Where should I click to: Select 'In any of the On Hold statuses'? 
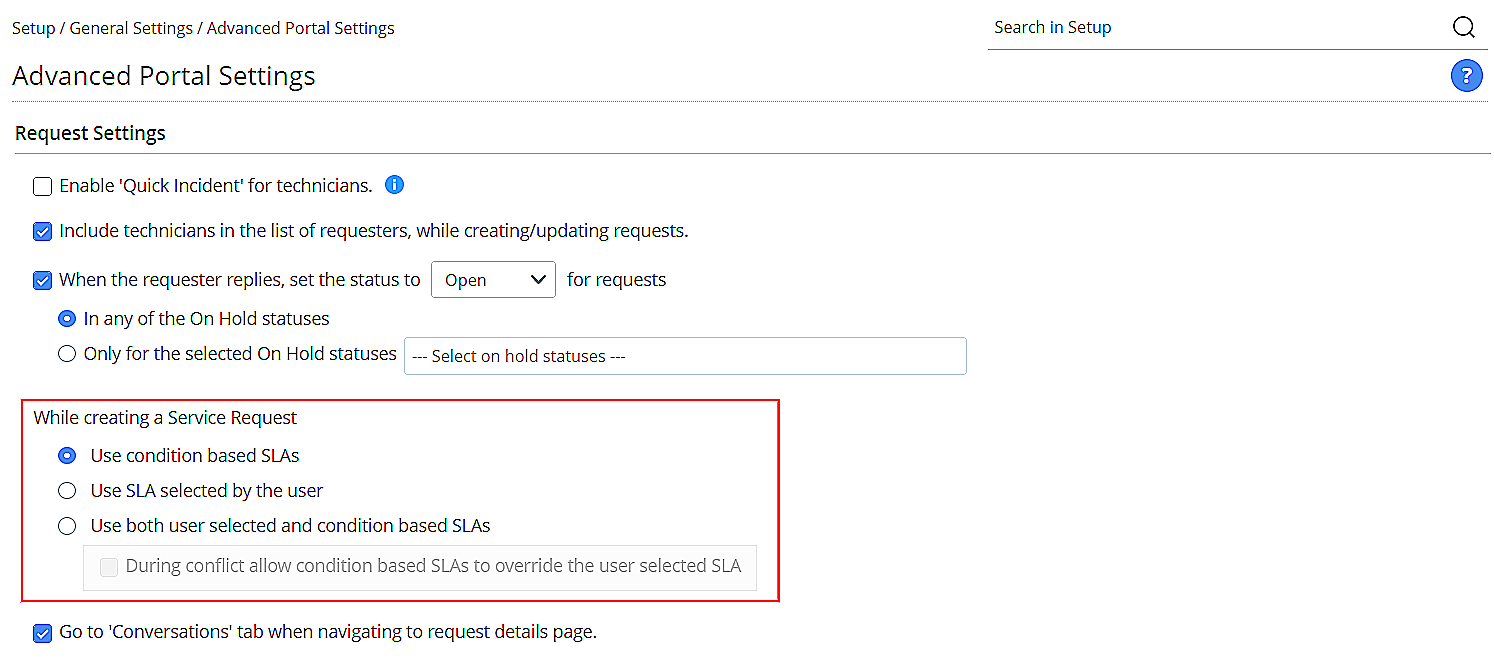67,319
